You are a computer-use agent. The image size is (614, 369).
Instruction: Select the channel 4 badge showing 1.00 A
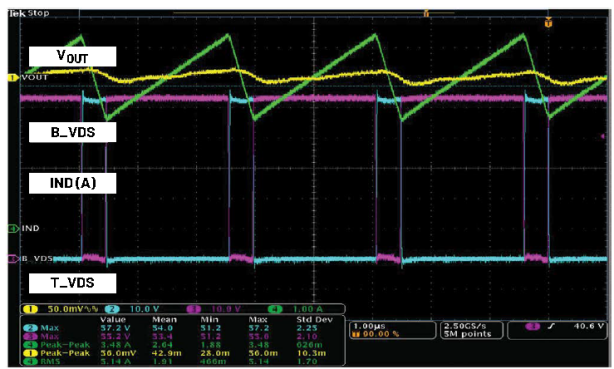(x=296, y=309)
